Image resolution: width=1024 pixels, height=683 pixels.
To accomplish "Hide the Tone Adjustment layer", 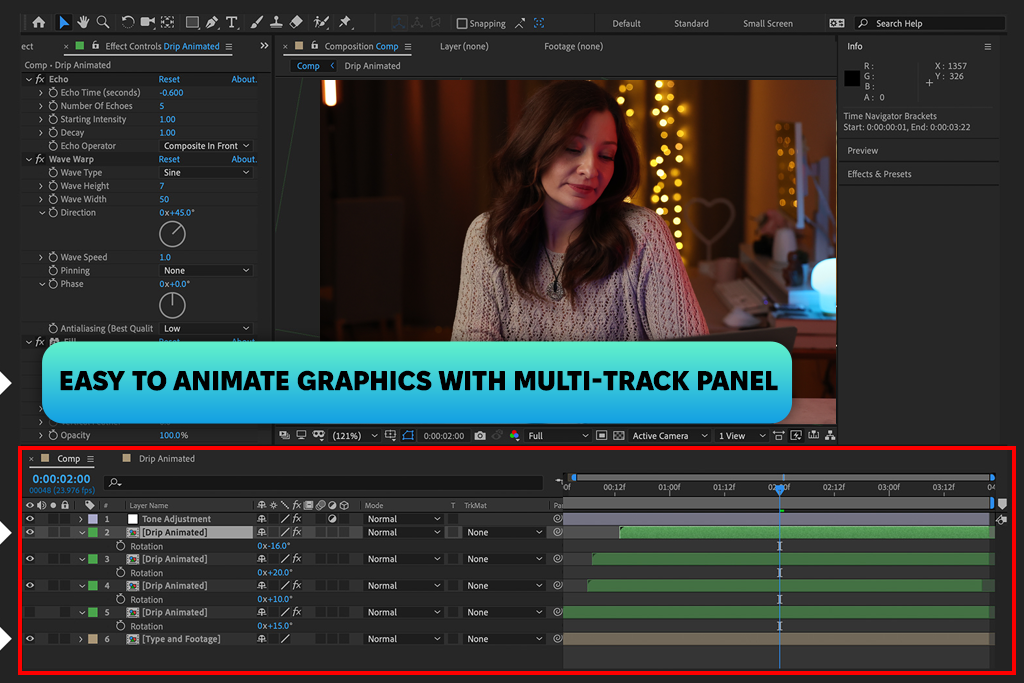I will tap(29, 519).
